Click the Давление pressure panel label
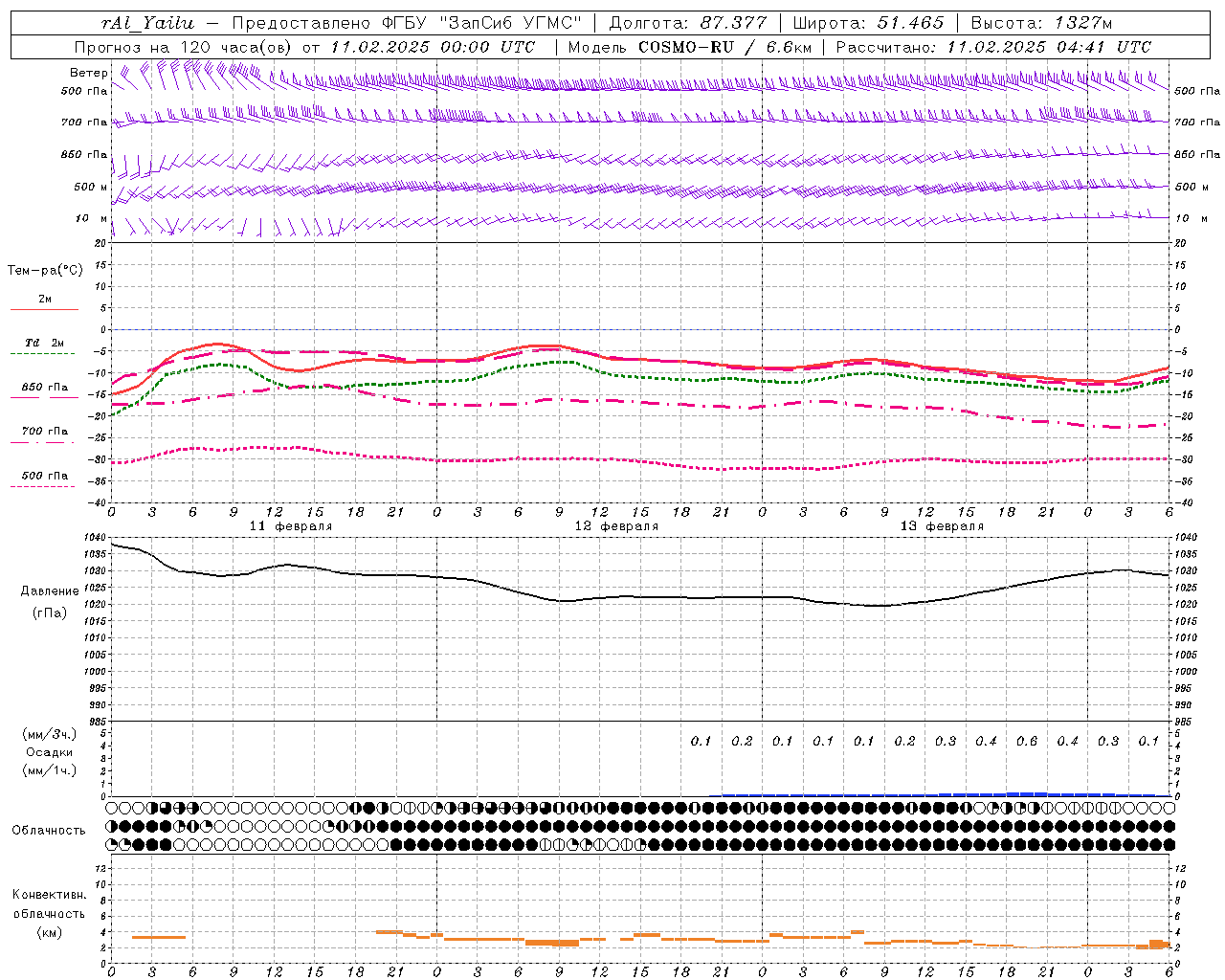Screen dimensions: 1225x980 50,591
